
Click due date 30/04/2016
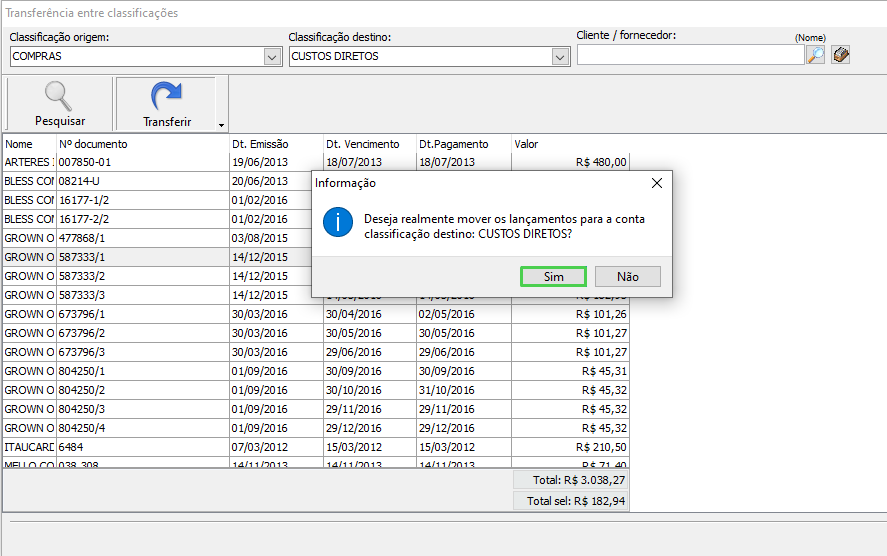[370, 314]
